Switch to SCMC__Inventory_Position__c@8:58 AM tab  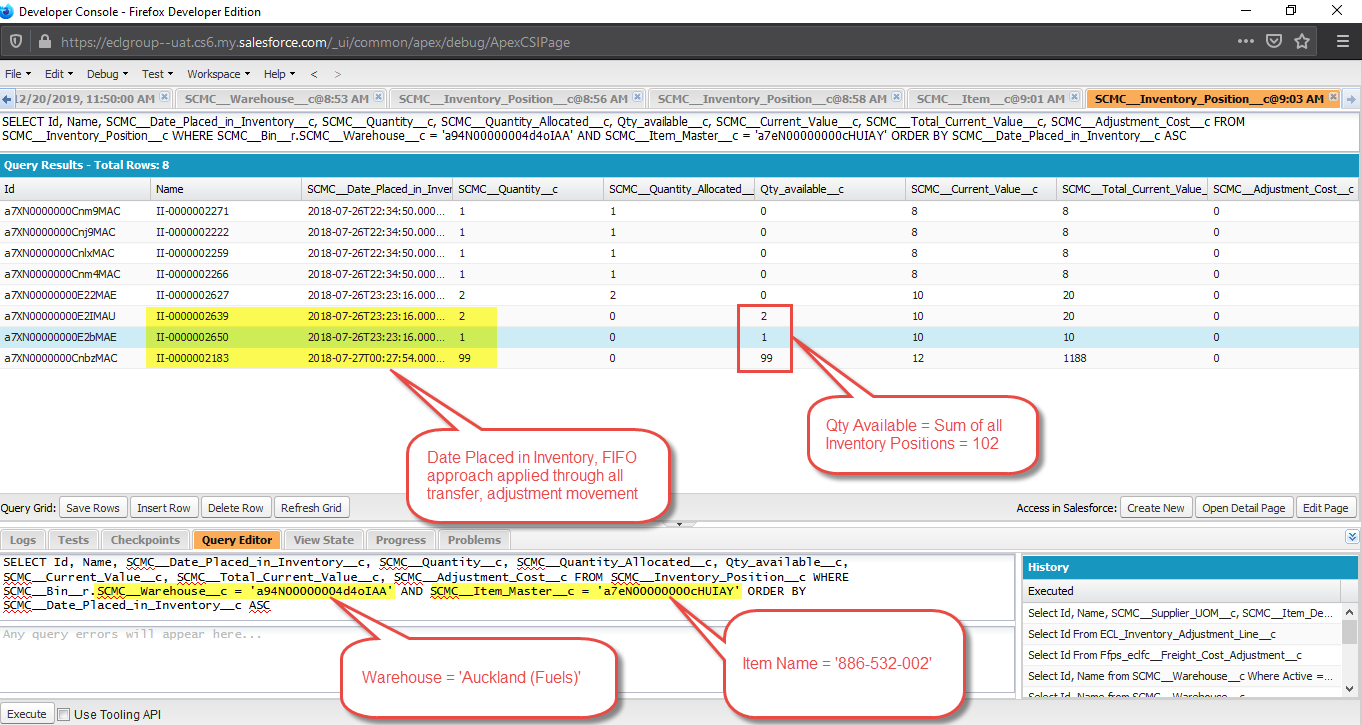pos(771,98)
